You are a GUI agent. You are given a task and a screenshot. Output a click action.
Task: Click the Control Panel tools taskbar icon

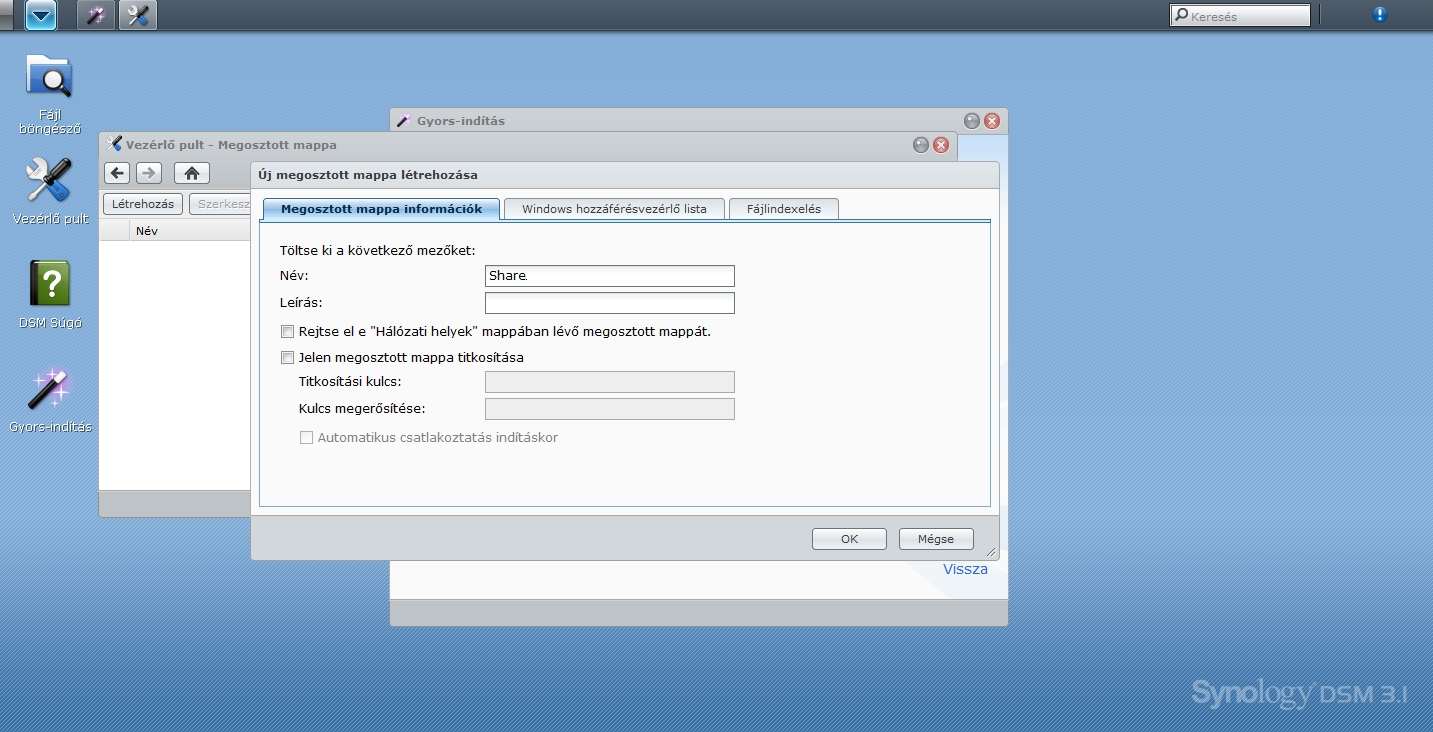[x=138, y=15]
